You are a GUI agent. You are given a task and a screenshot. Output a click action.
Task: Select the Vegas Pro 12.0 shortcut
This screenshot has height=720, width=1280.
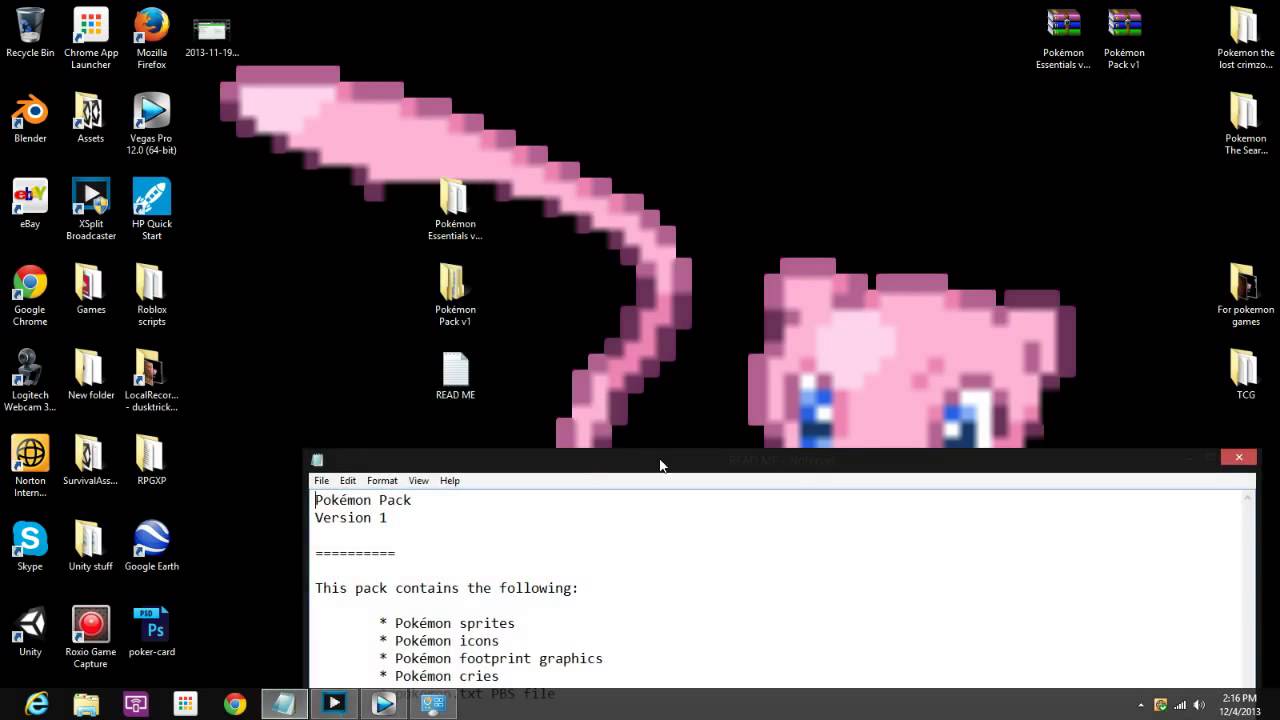click(152, 124)
